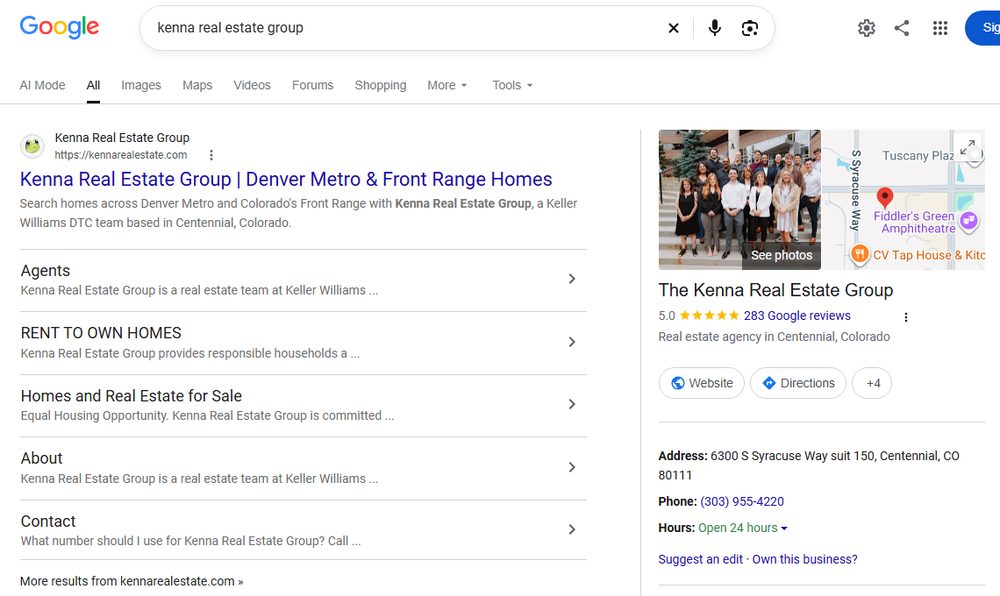Click the Fiddler's Green Amphitheatre map marker
This screenshot has width=1000, height=596.
point(969,221)
